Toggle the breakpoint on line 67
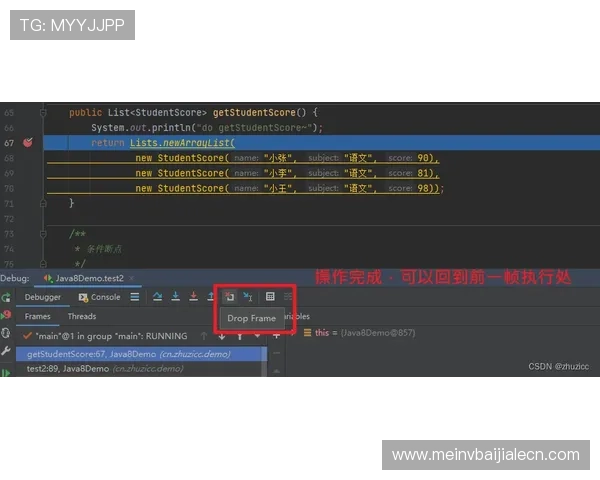600x480 pixels. [27, 143]
